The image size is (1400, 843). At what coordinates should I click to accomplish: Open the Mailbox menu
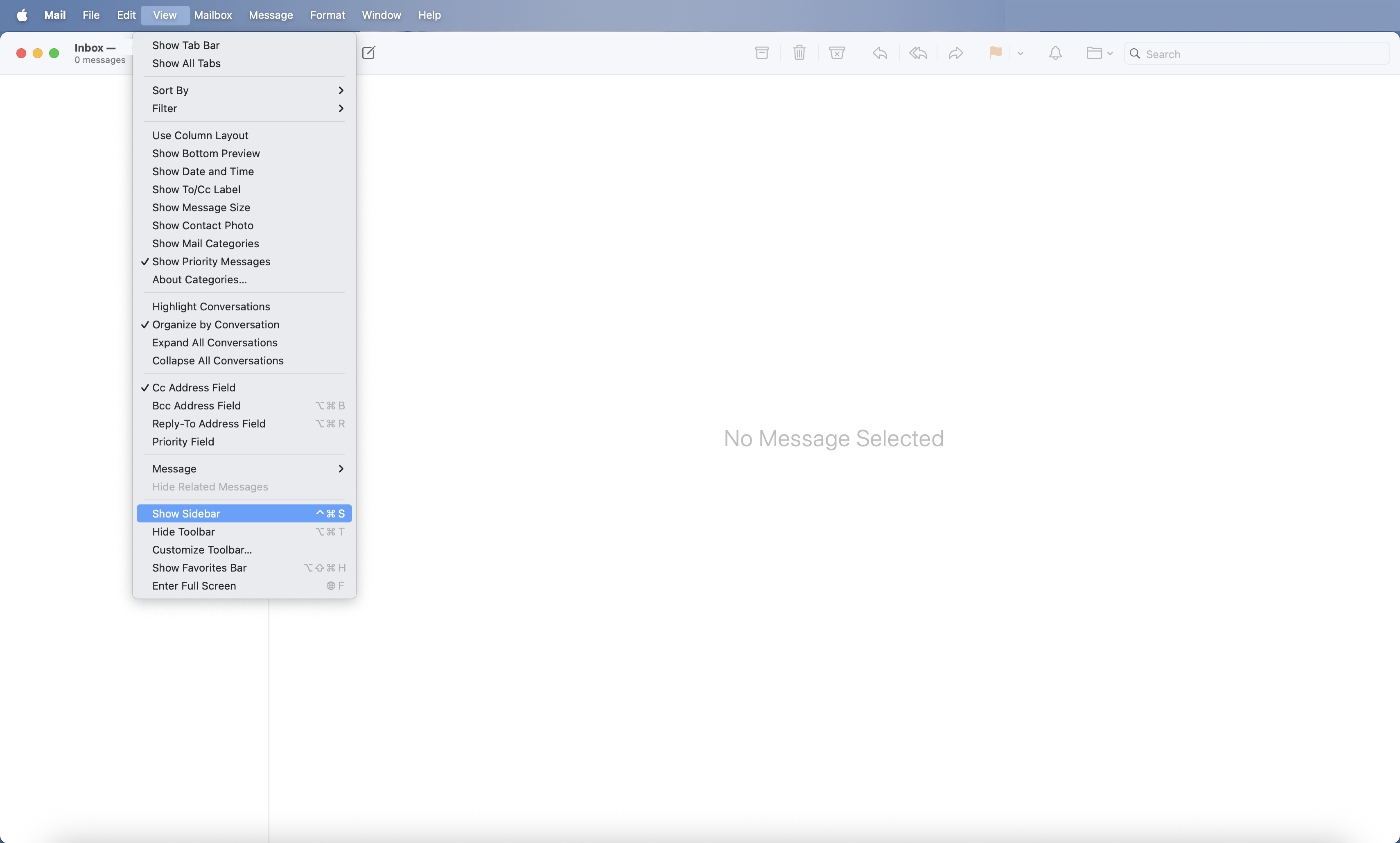click(x=213, y=15)
